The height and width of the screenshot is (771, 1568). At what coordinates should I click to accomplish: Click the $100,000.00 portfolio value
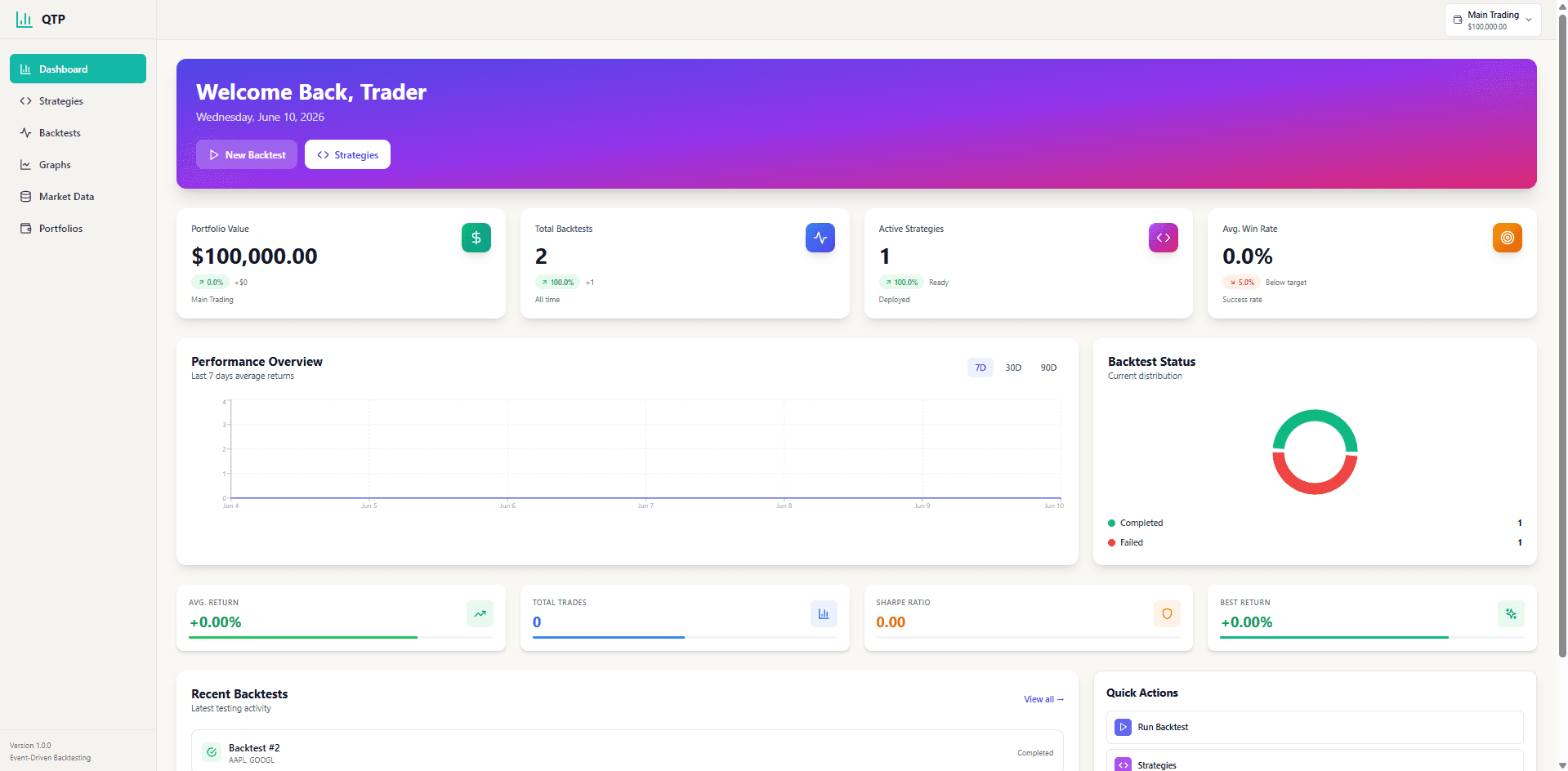pos(254,256)
